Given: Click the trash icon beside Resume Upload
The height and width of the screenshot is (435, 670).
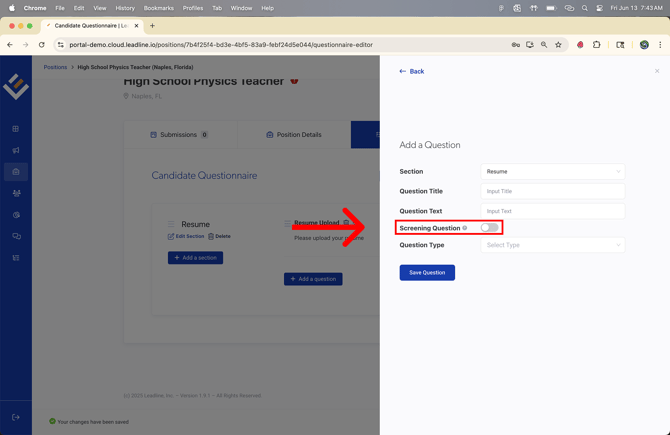Looking at the screenshot, I should click(346, 223).
